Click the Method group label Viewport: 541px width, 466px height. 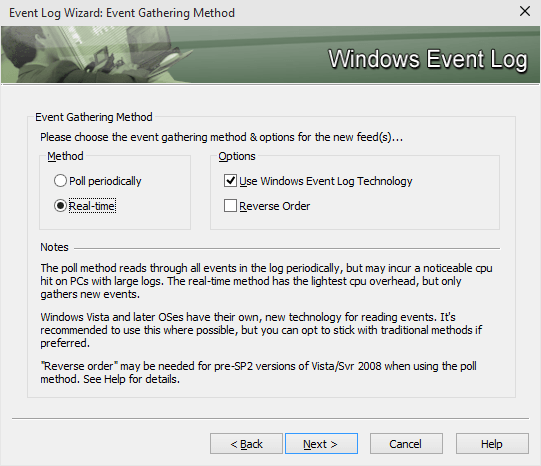pos(65,156)
